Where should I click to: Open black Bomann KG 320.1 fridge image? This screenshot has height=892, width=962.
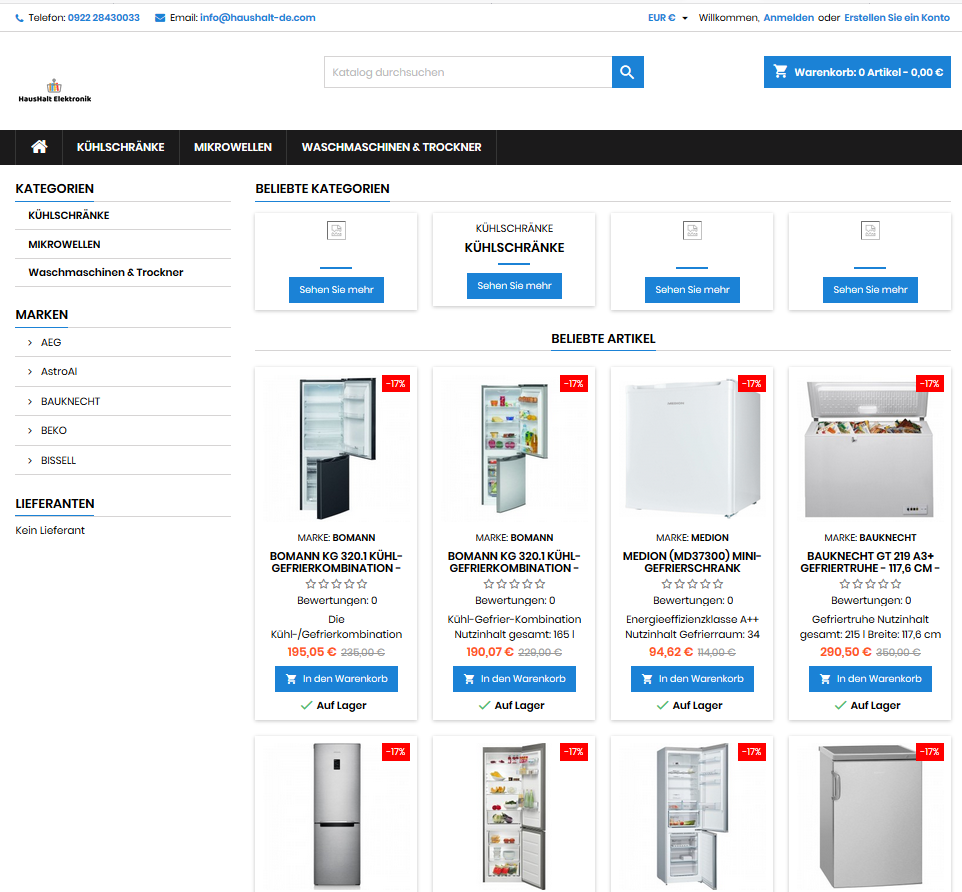point(336,448)
